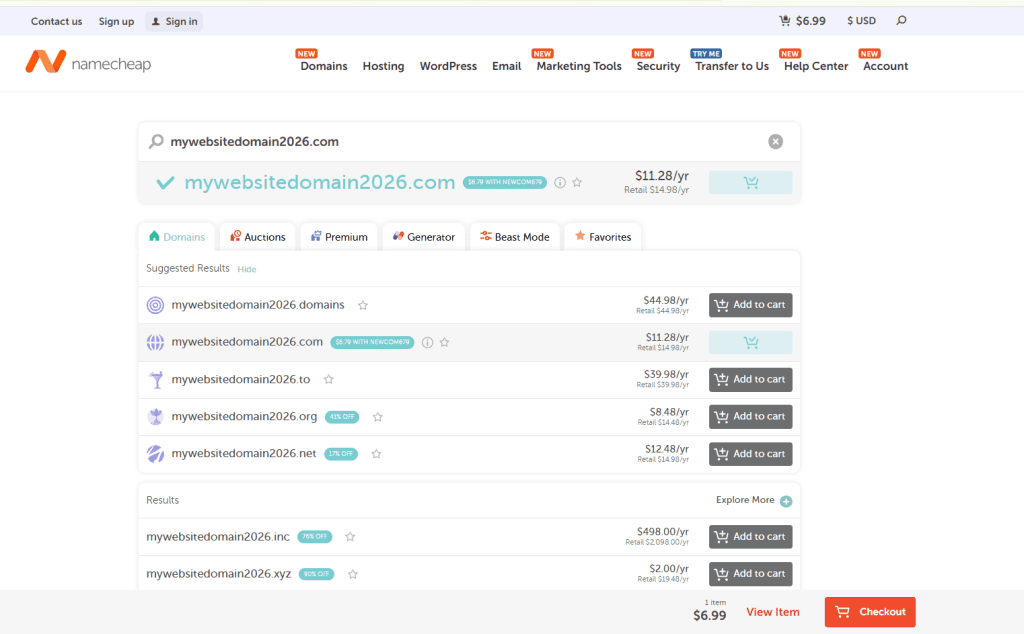Click the cocktail icon beside mywebsitedomain2026.to
Screen dimensions: 1024x634
pos(155,379)
